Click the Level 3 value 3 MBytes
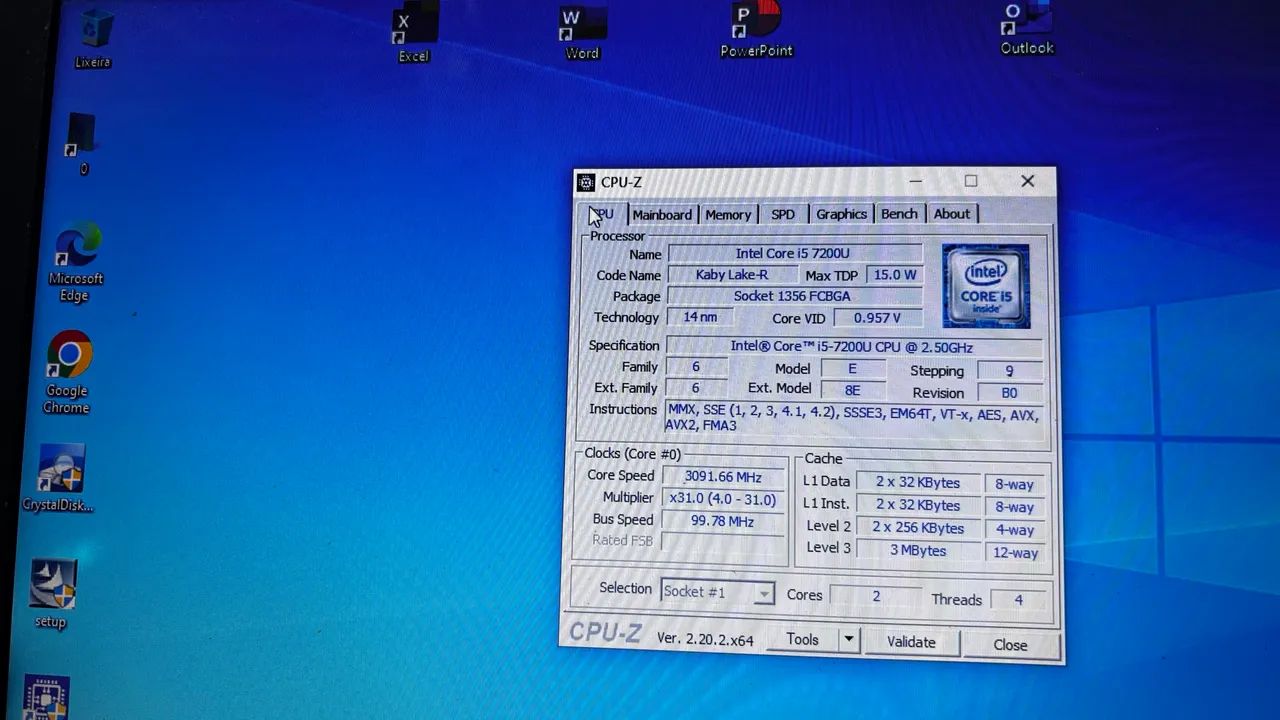 [x=918, y=551]
